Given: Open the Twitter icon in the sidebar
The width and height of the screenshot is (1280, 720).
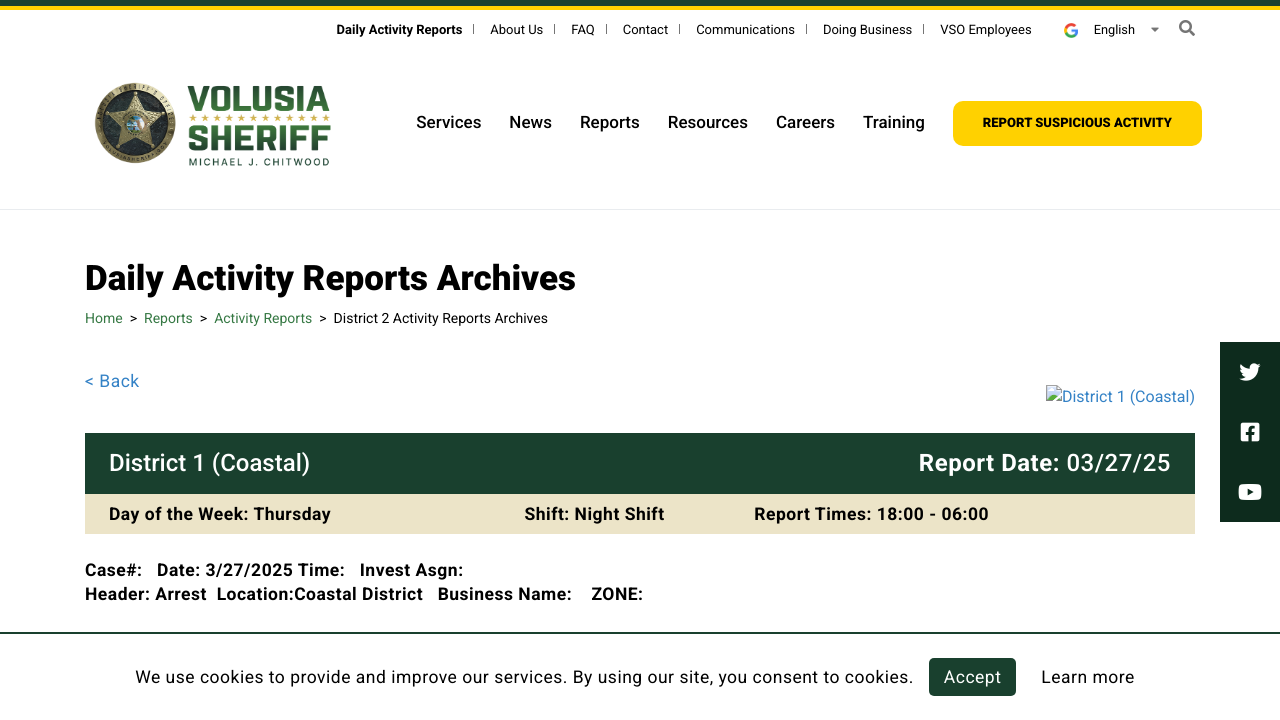Looking at the screenshot, I should [1249, 371].
